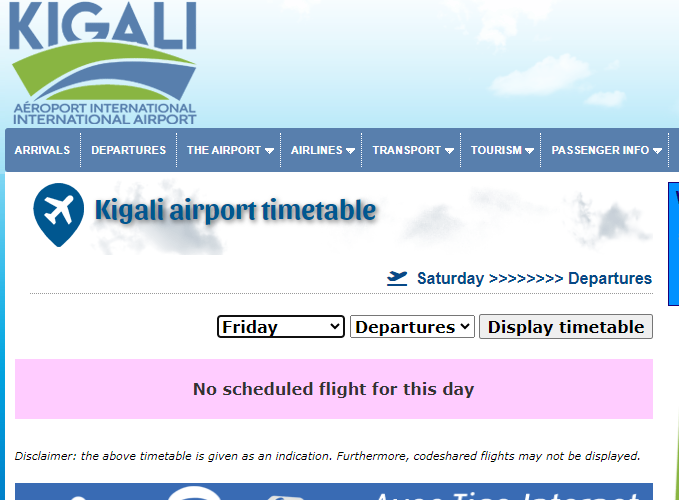Image resolution: width=679 pixels, height=500 pixels.
Task: Open the Departures type dropdown
Action: point(412,327)
